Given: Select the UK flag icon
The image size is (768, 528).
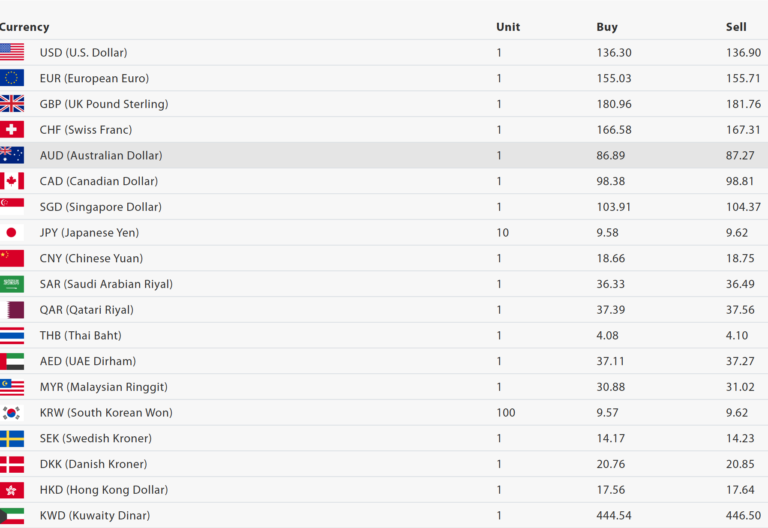Looking at the screenshot, I should (x=12, y=104).
